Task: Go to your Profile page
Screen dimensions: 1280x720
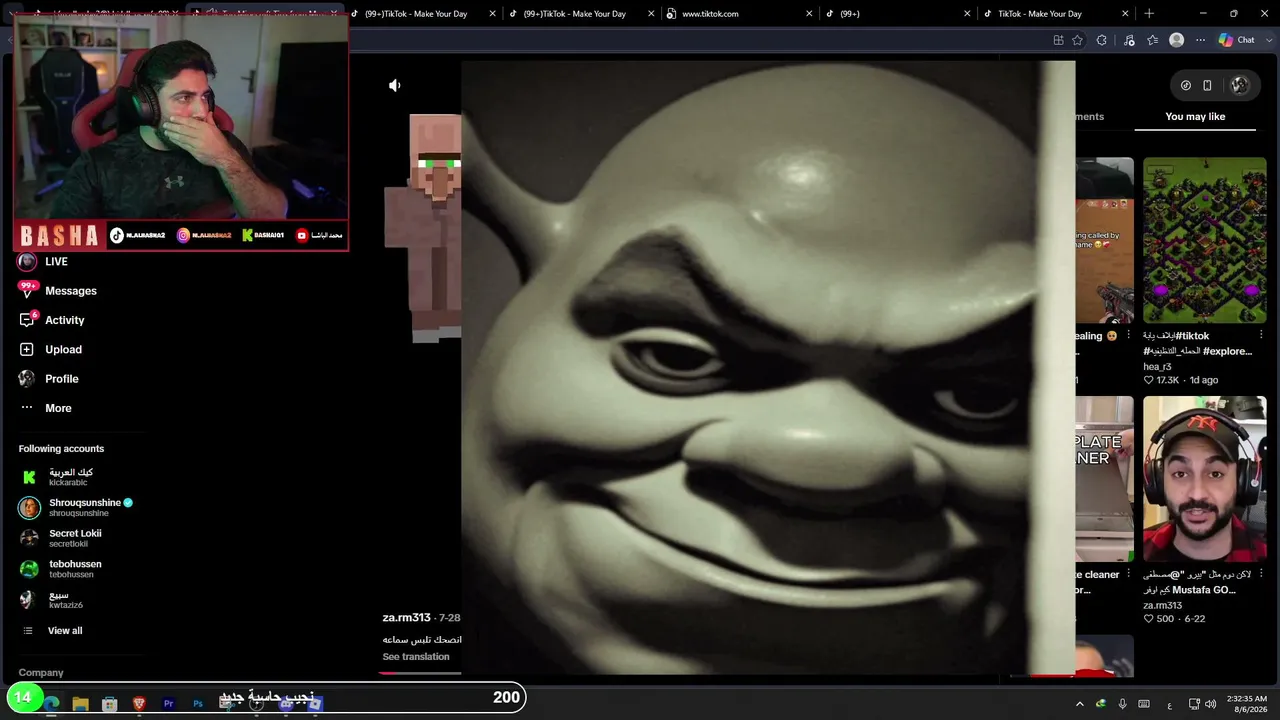Action: [x=49, y=379]
